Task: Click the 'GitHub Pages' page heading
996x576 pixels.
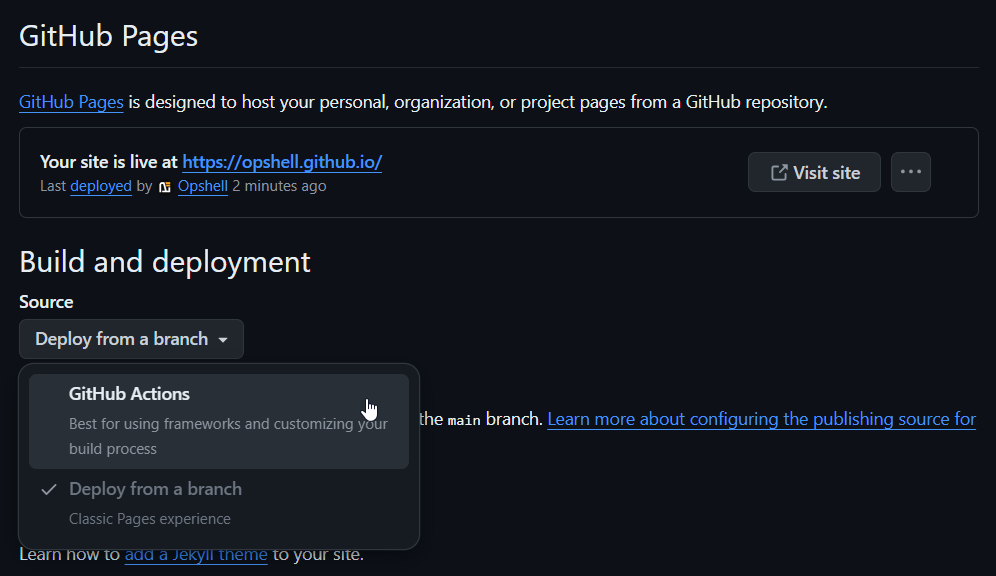Action: [x=109, y=36]
